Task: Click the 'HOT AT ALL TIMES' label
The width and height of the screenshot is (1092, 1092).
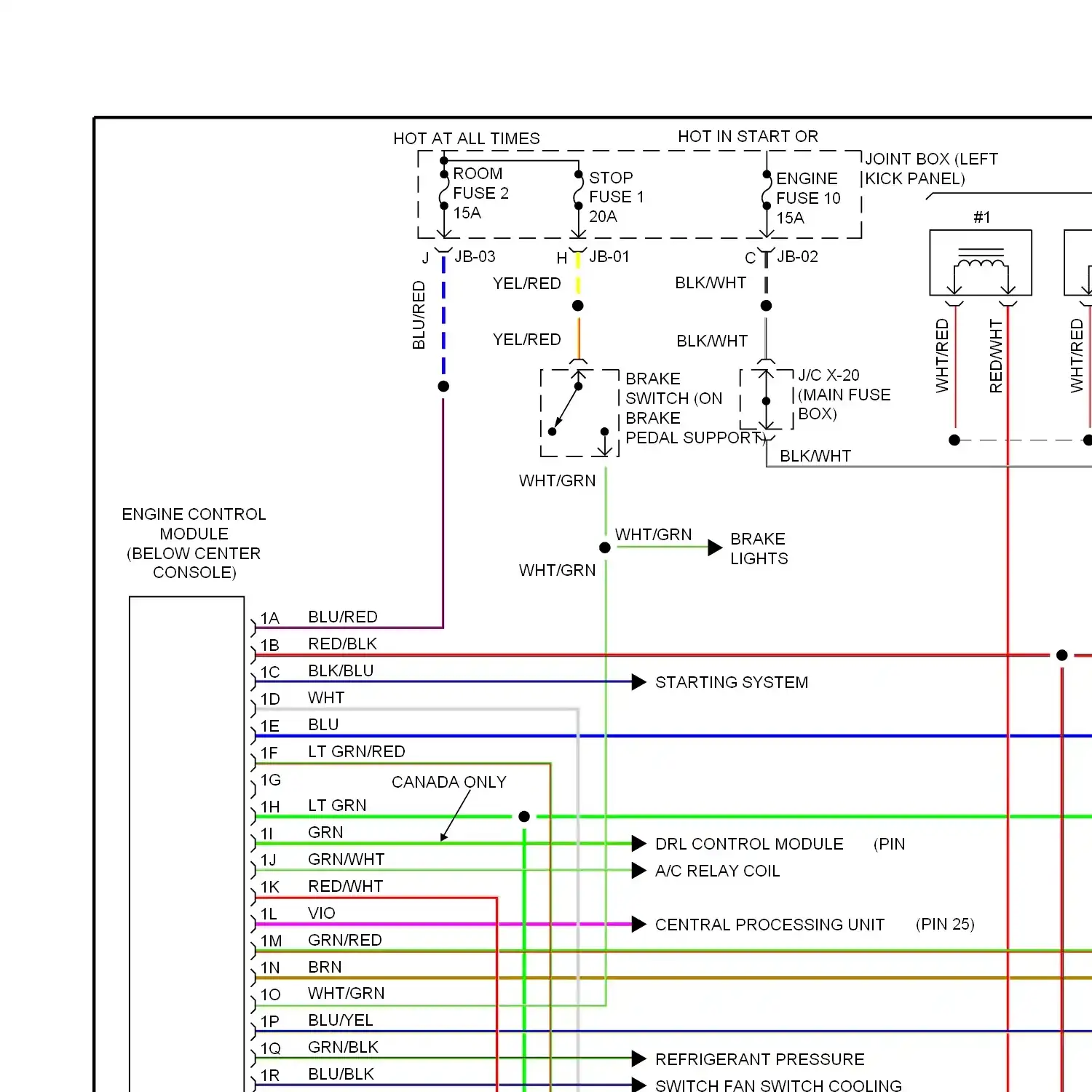Action: click(467, 138)
